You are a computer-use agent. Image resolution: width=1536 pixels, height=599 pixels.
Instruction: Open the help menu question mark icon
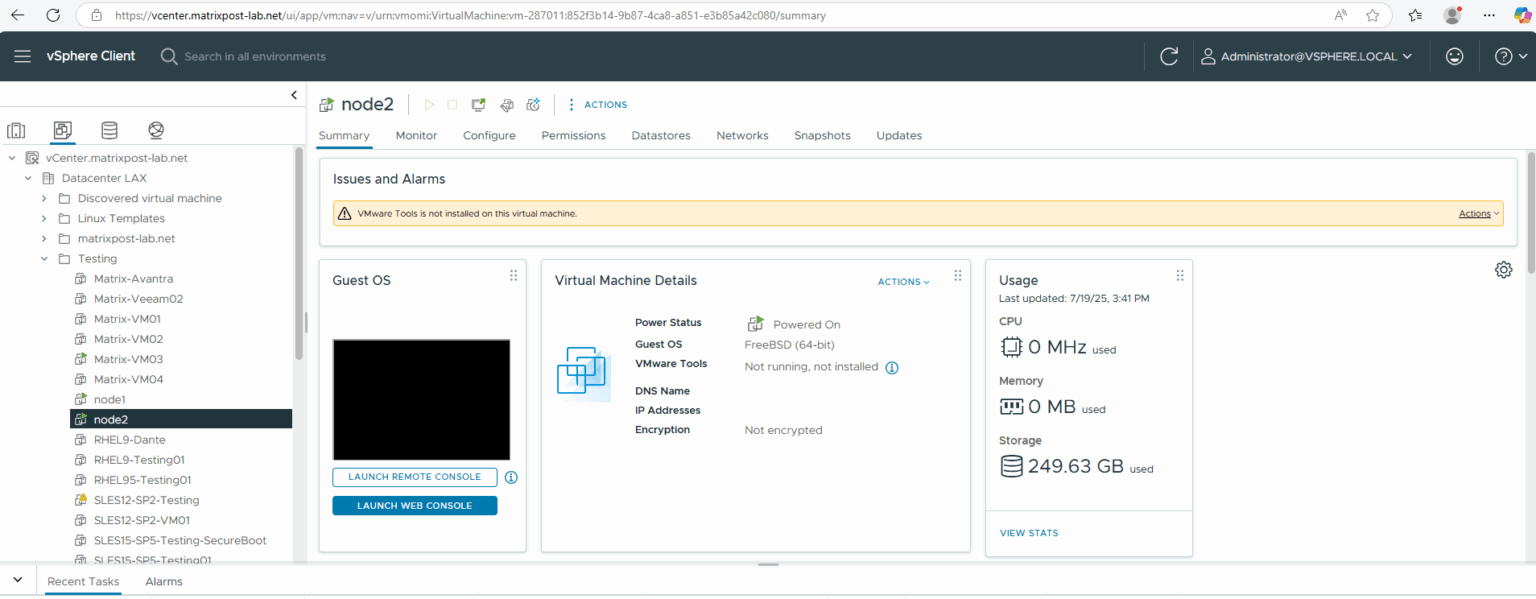[x=1504, y=56]
